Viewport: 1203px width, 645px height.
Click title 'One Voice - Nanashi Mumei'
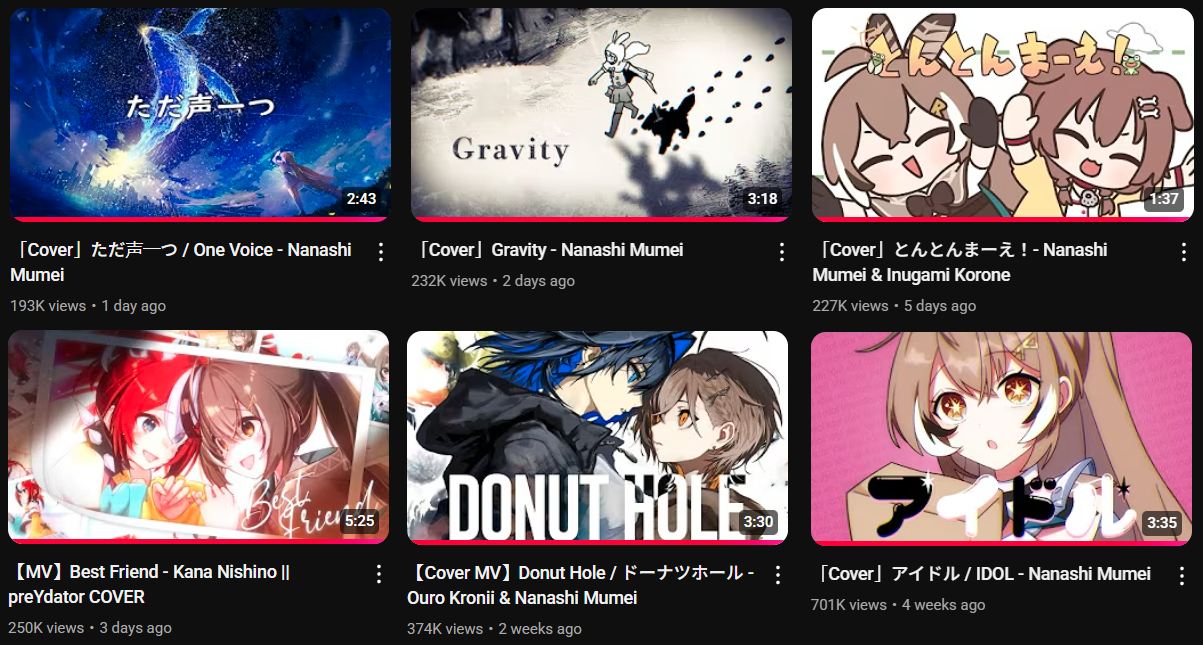point(181,262)
